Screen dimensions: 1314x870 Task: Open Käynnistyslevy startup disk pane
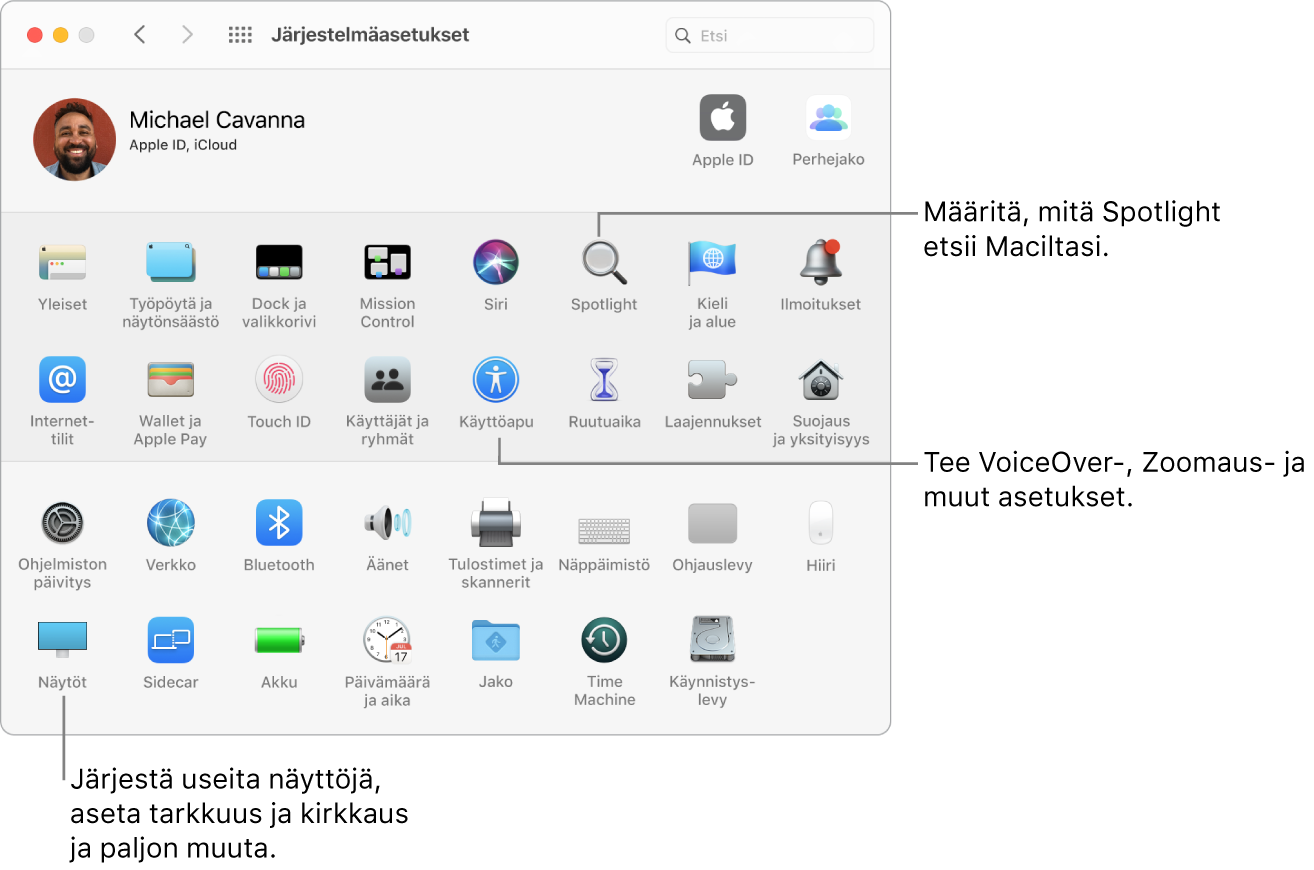(x=712, y=640)
